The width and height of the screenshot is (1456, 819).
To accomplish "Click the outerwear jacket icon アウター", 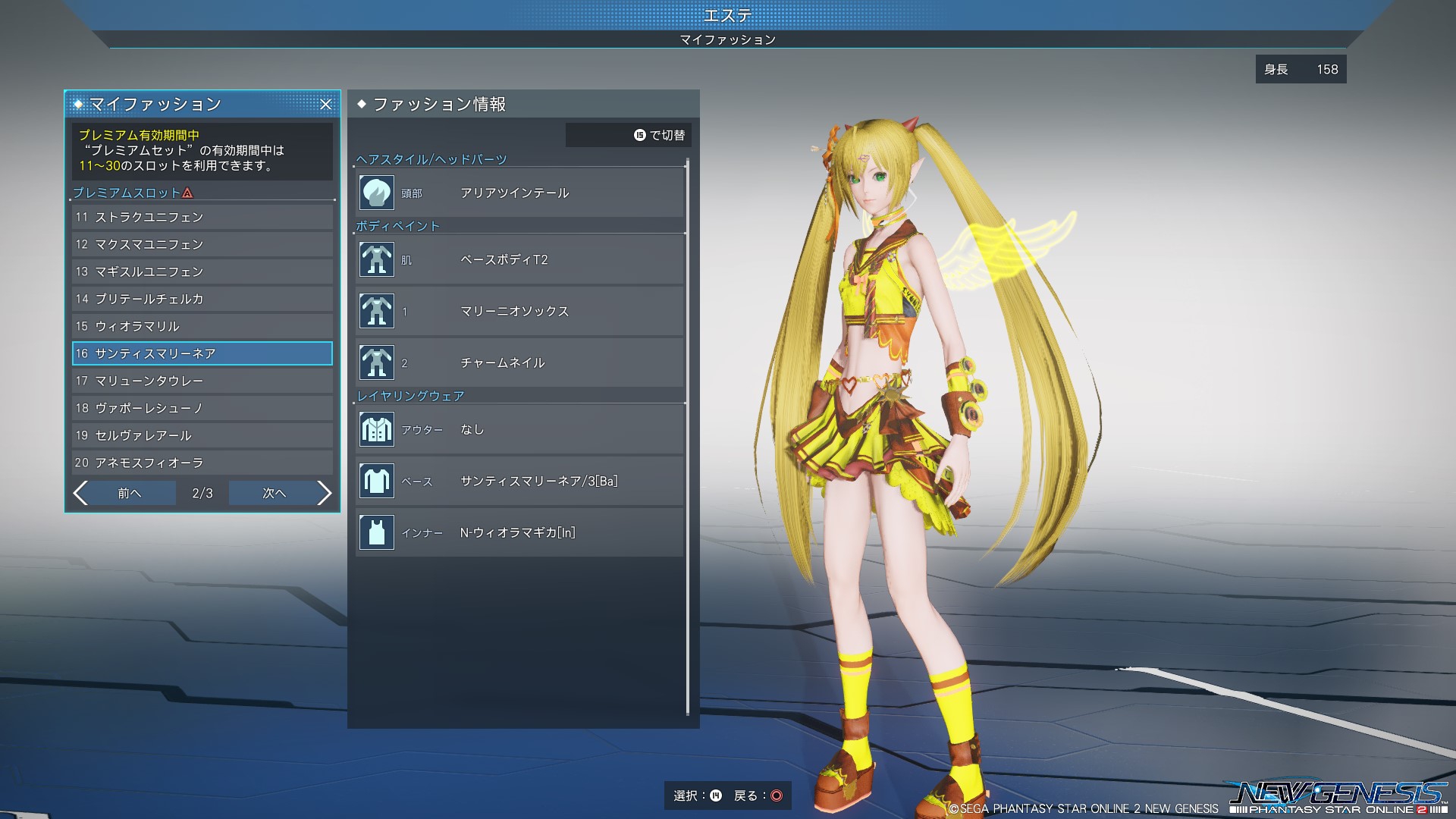I will coord(376,429).
